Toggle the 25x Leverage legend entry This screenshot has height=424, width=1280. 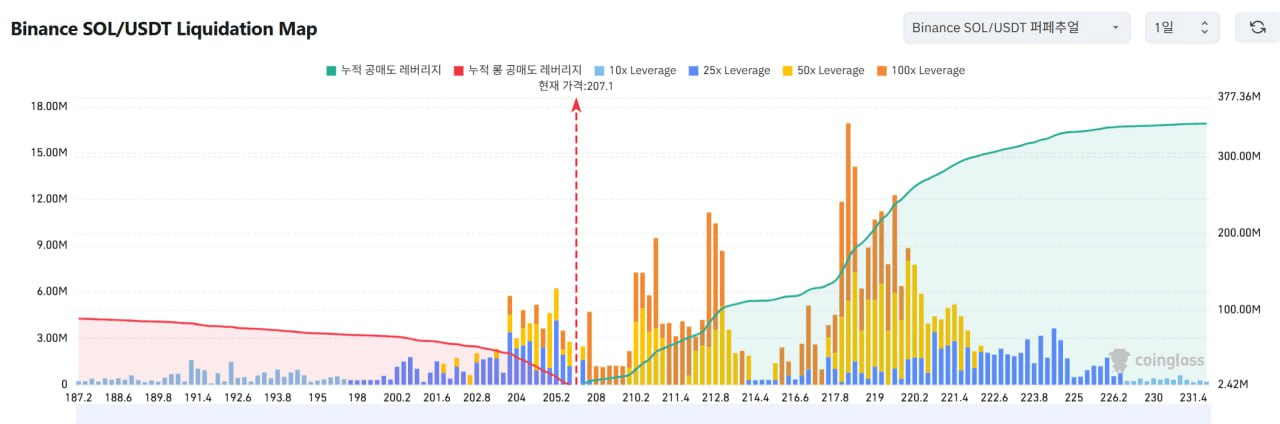click(x=728, y=70)
